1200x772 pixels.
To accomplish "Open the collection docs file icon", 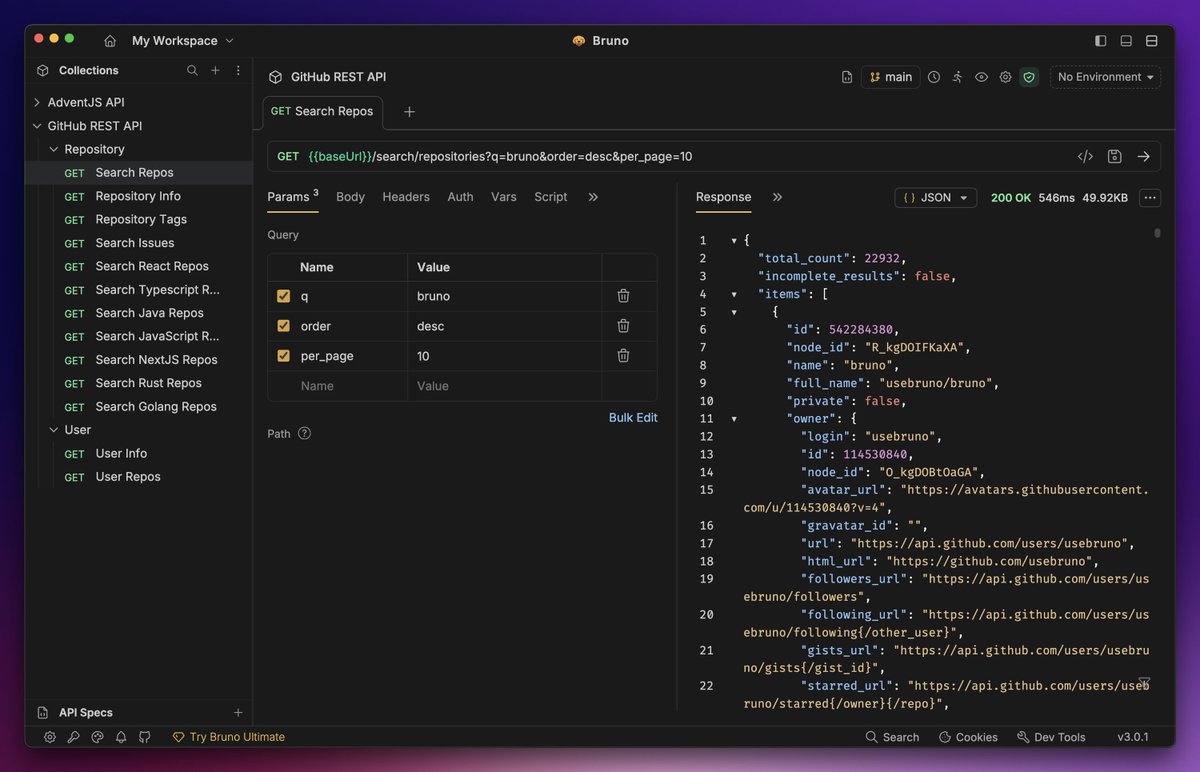I will 847,77.
